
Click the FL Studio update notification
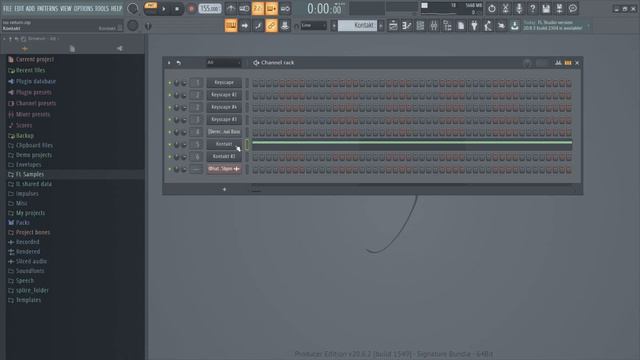coord(553,26)
